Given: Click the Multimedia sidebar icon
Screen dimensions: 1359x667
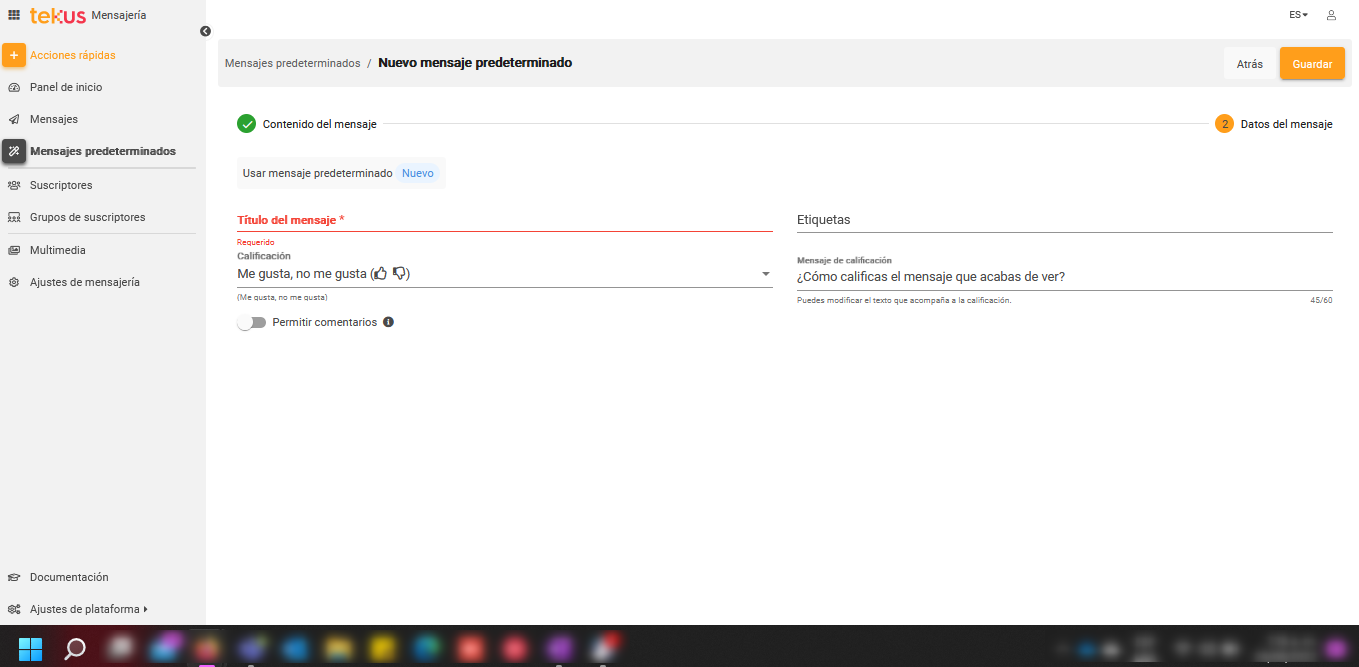Looking at the screenshot, I should click(x=14, y=250).
